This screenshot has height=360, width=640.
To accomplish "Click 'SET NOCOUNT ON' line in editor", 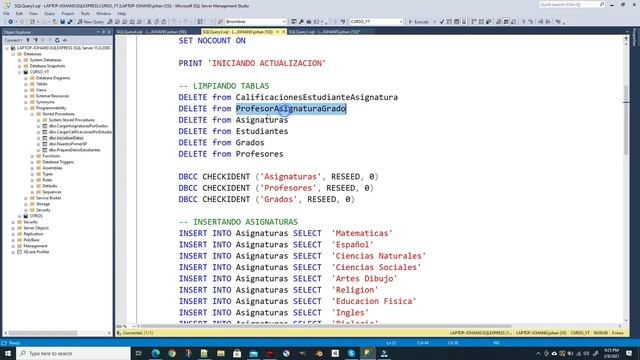I will 212,40.
